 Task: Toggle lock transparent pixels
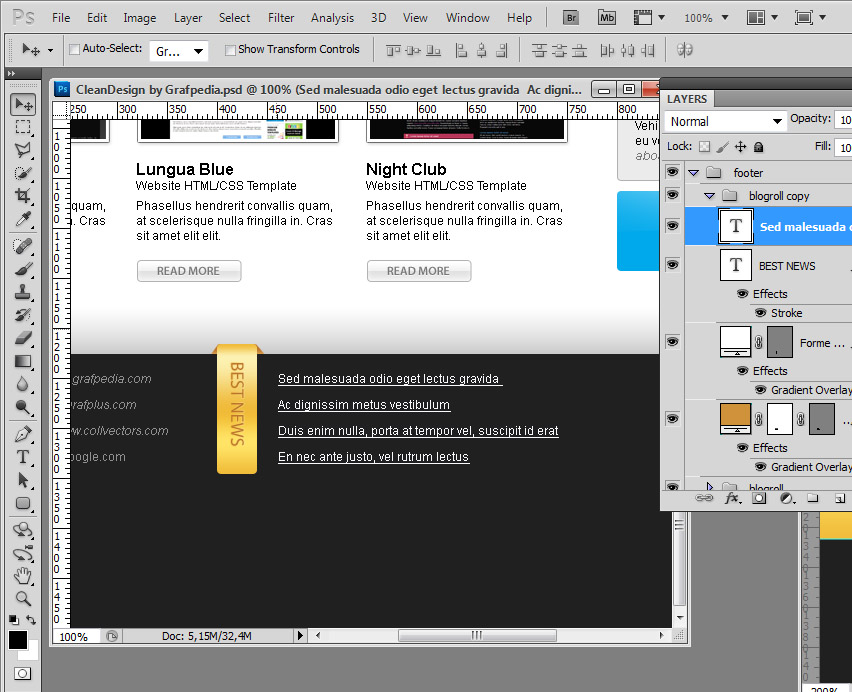pos(704,147)
